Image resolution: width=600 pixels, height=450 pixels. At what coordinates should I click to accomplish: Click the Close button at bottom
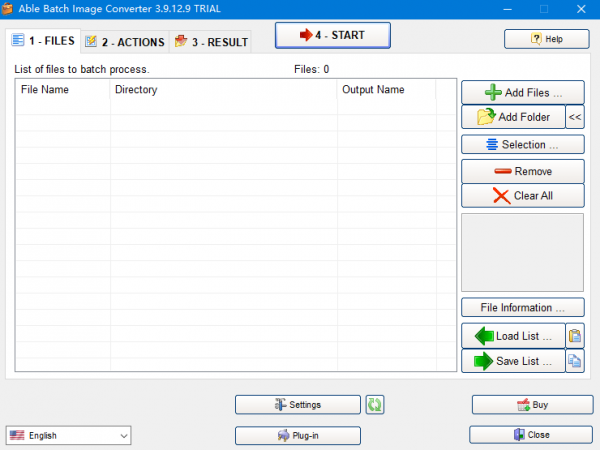531,435
